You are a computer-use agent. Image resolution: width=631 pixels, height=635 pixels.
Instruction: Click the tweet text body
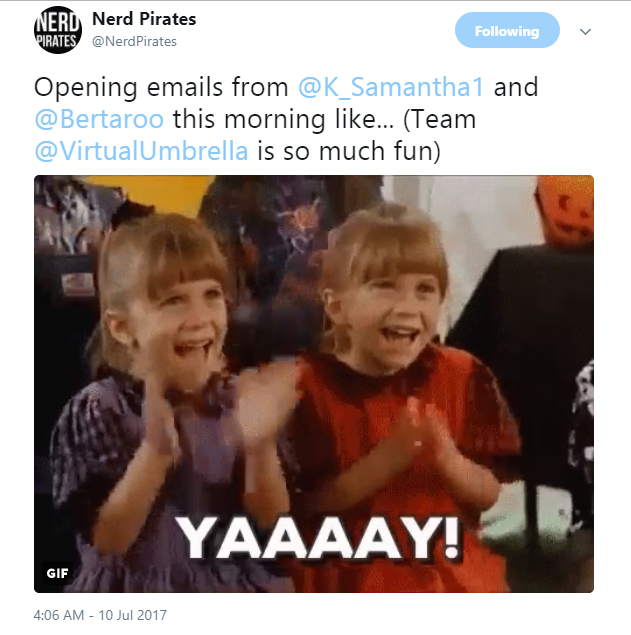coord(286,119)
